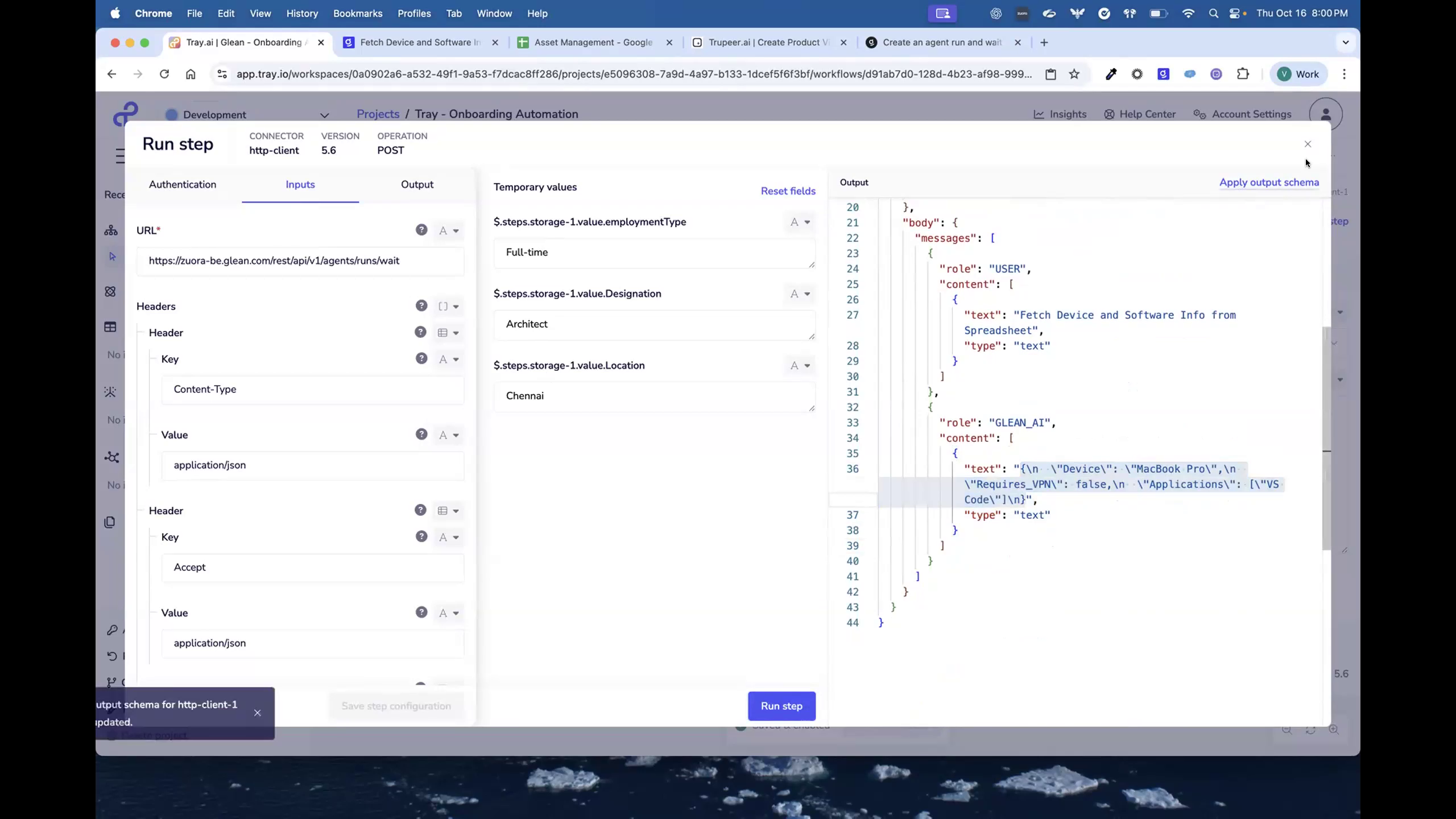
Task: Click the atom-shaped connector icon in the sidebar
Action: [x=110, y=291]
